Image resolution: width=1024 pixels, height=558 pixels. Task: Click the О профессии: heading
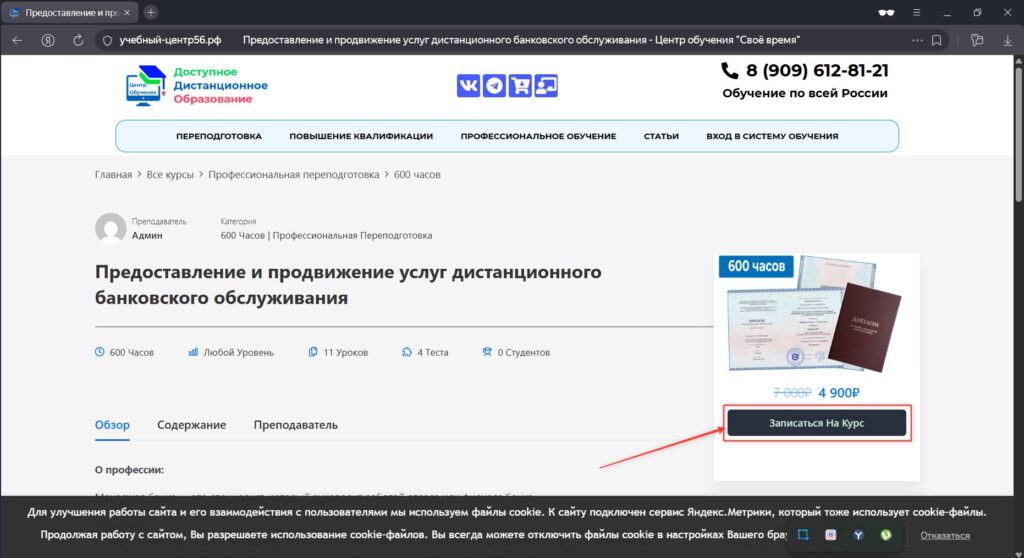click(x=129, y=470)
